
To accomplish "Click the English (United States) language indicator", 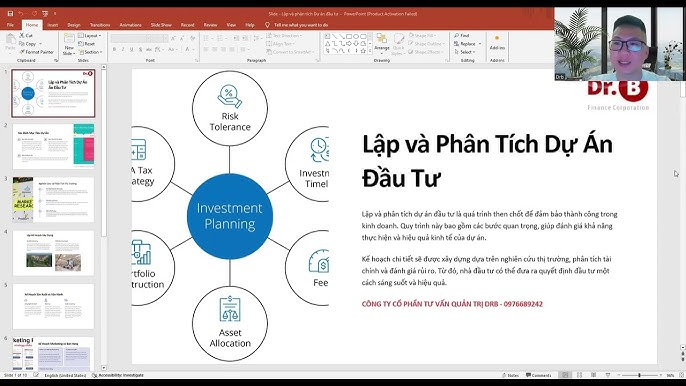I will 65,375.
